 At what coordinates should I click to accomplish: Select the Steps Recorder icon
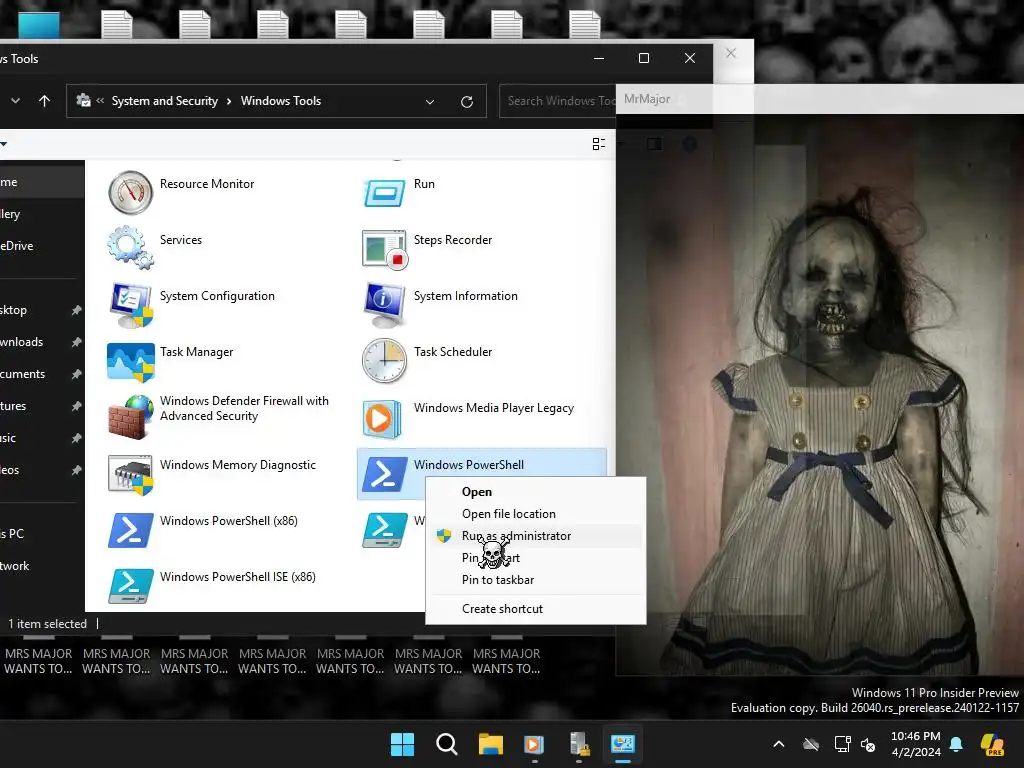tap(385, 249)
